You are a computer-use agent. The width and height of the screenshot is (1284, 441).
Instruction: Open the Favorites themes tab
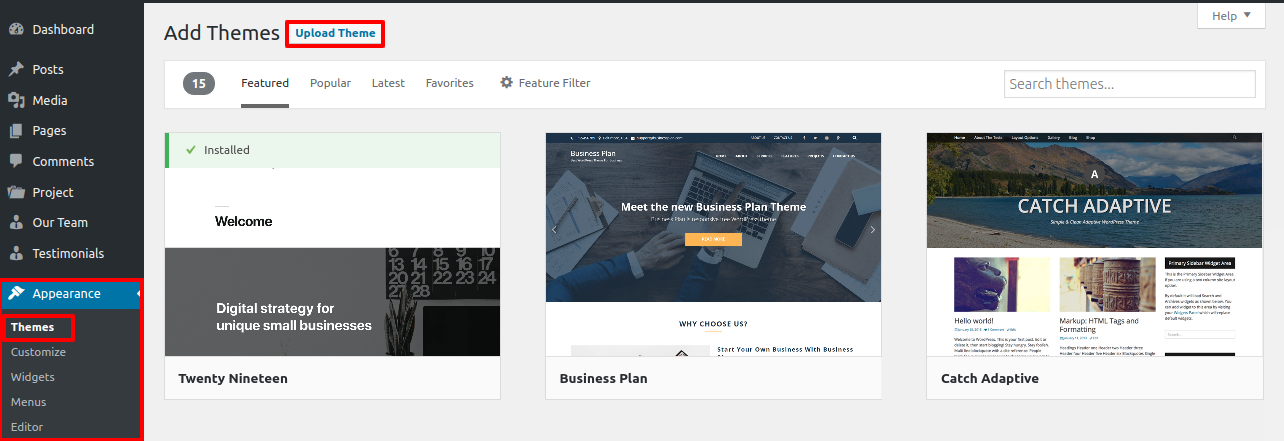(x=449, y=83)
